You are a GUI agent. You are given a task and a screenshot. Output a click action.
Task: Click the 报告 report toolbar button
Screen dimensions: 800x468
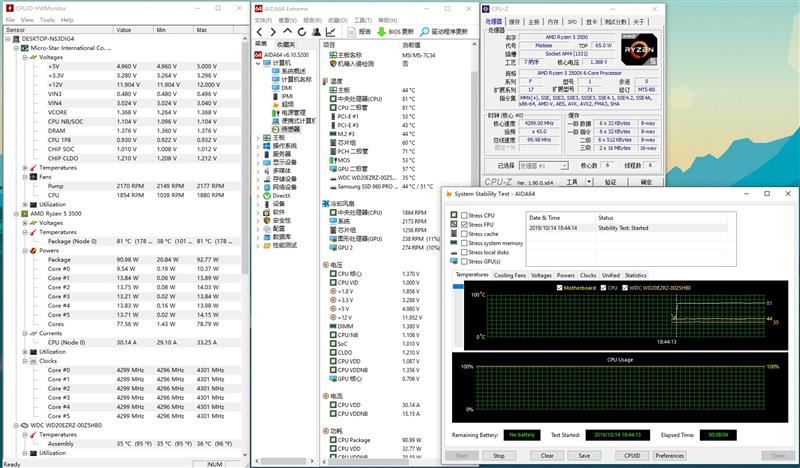[x=359, y=32]
